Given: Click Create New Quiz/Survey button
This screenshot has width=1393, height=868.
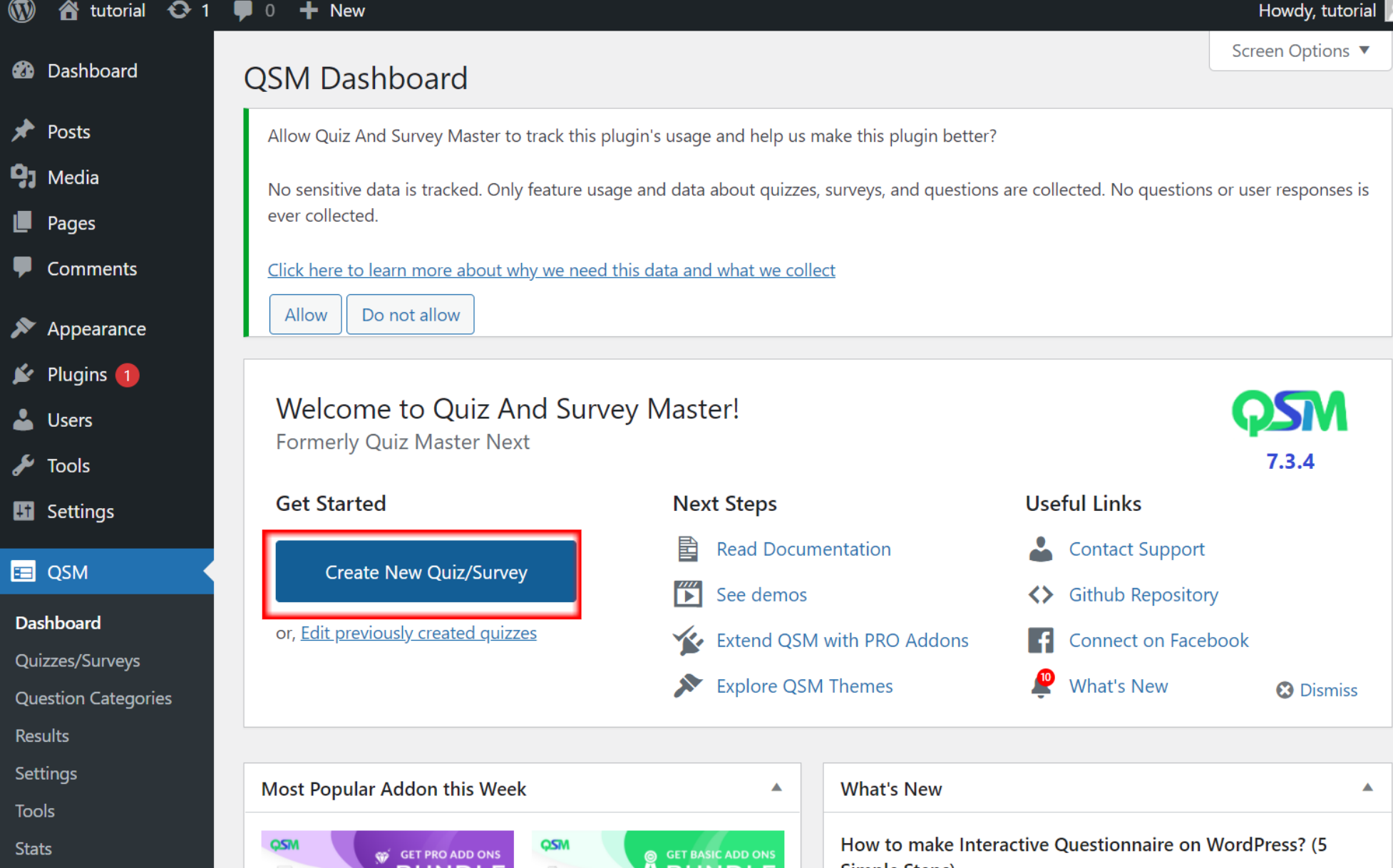Looking at the screenshot, I should tap(426, 572).
